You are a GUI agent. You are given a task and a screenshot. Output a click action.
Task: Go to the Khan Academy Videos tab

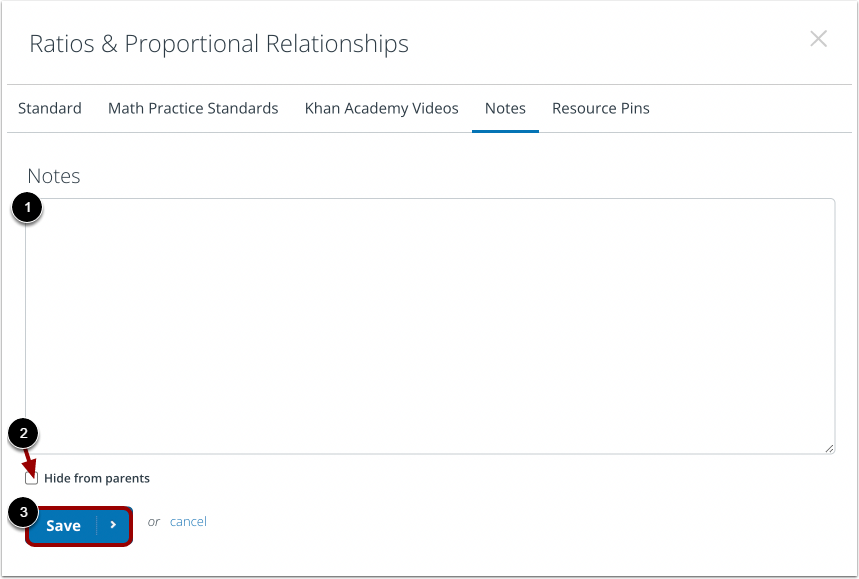(381, 108)
